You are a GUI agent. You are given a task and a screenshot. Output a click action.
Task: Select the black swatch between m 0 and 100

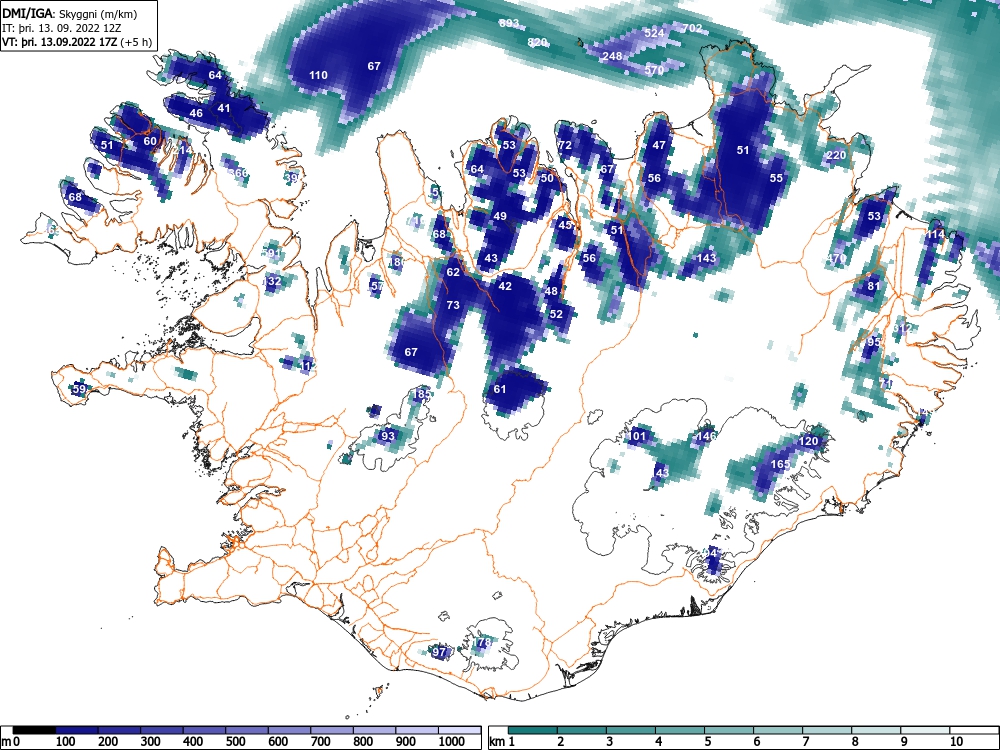tap(34, 730)
